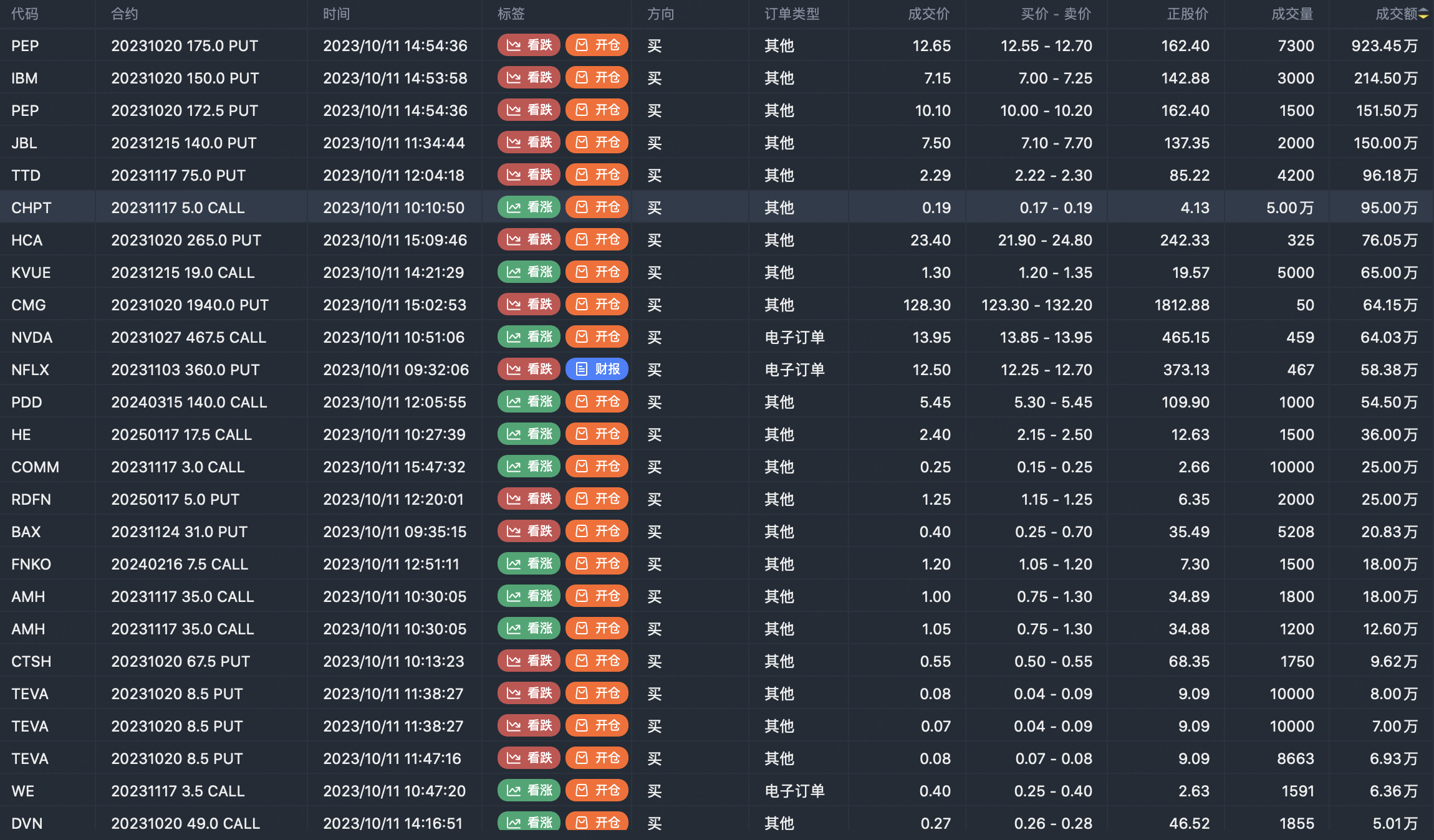Click the DVN ticker cell
Image resolution: width=1434 pixels, height=840 pixels.
coord(27,823)
